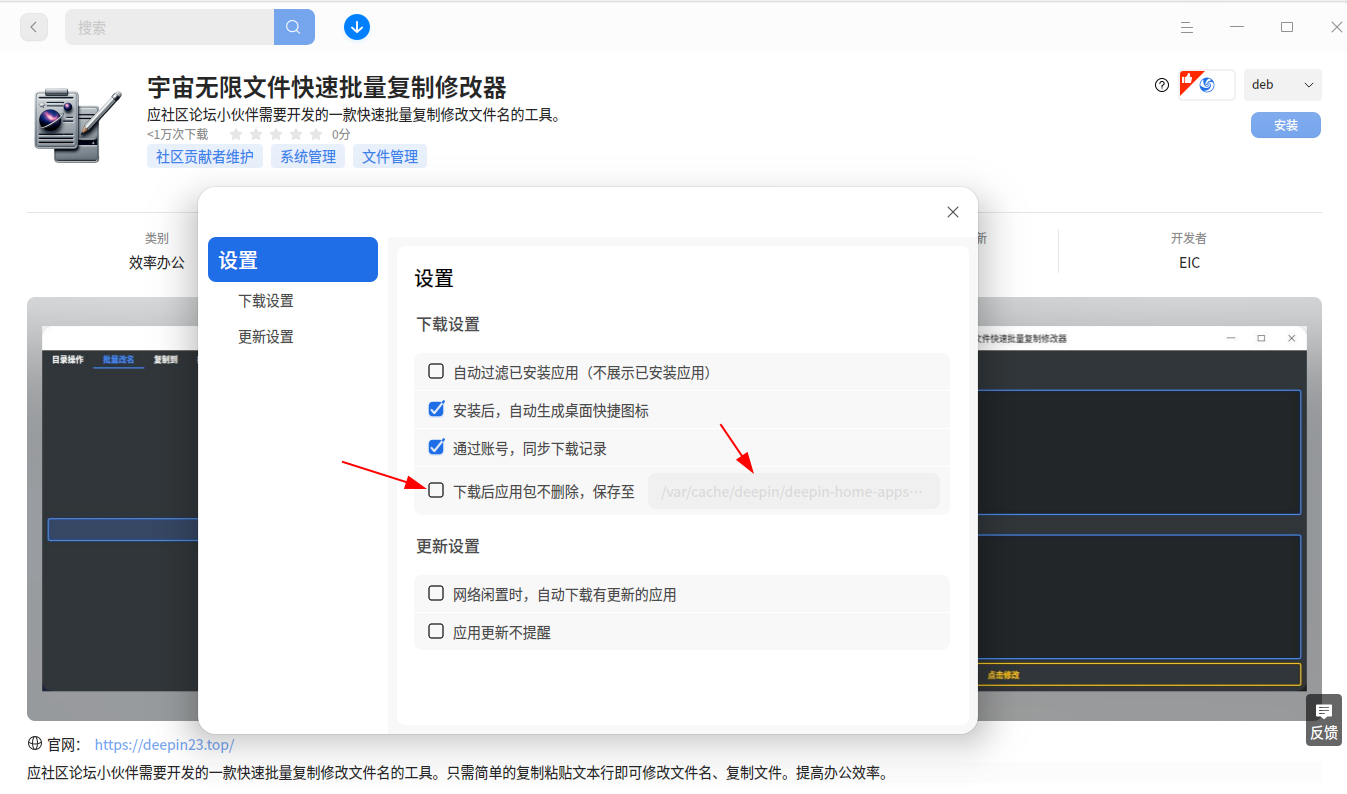The image size is (1347, 794).
Task: Click the 系统管理 tag
Action: [x=308, y=156]
